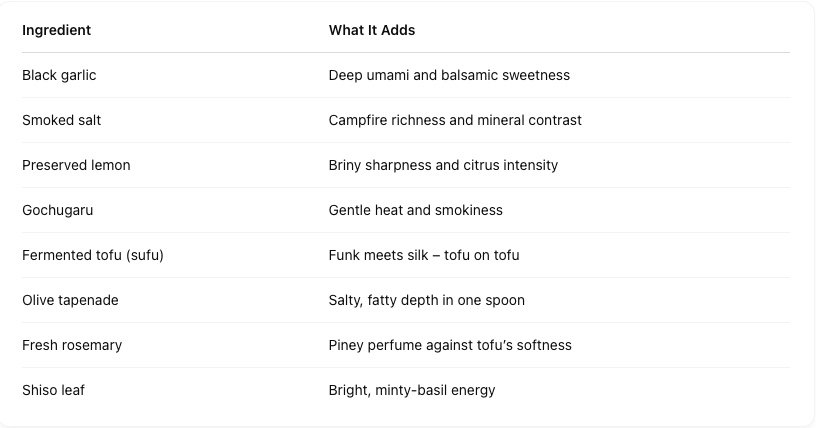This screenshot has width=816, height=428.
Task: Select the Preserved lemon cell
Action: pos(76,166)
